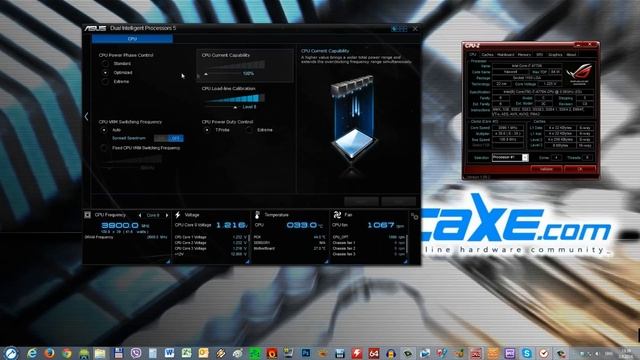The width and height of the screenshot is (640, 360).
Task: Expand the Fan panel corner arrow
Action: point(405,261)
